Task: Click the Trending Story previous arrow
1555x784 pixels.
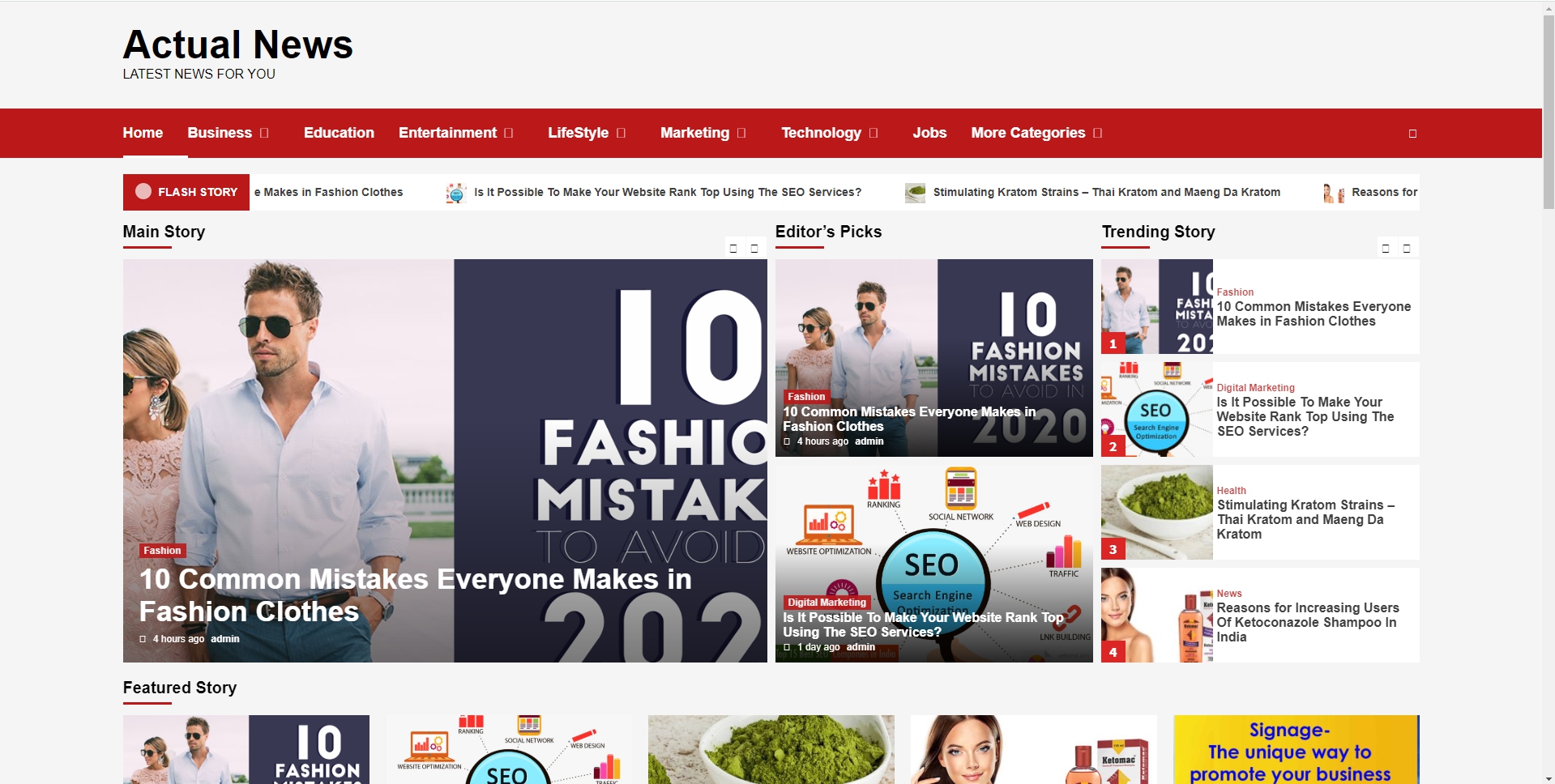Action: pyautogui.click(x=1386, y=248)
